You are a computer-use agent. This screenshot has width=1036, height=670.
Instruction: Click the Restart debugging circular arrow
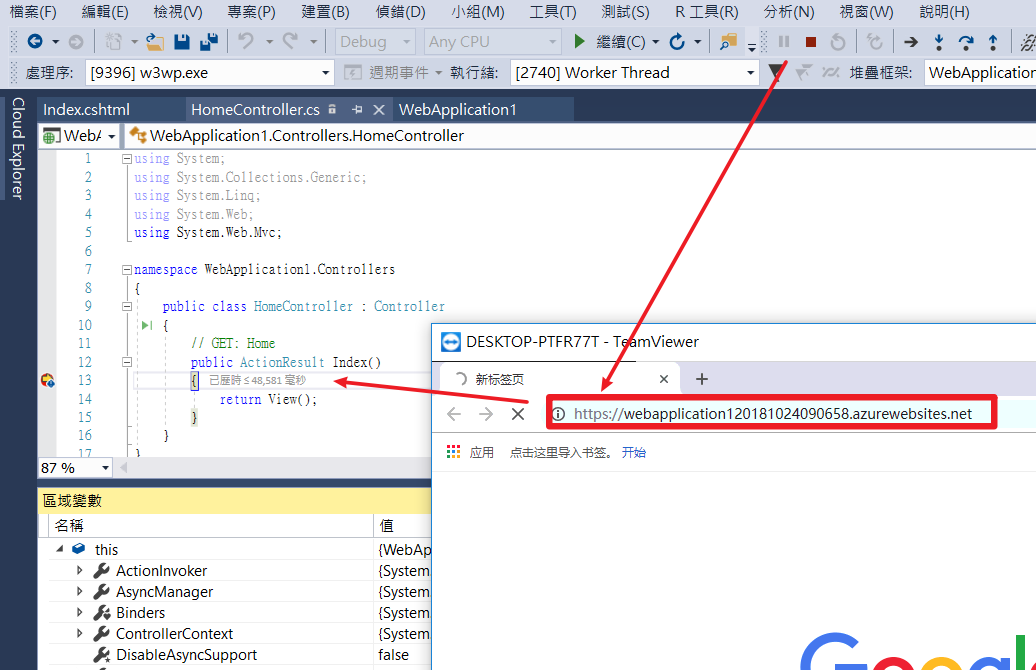pos(677,42)
